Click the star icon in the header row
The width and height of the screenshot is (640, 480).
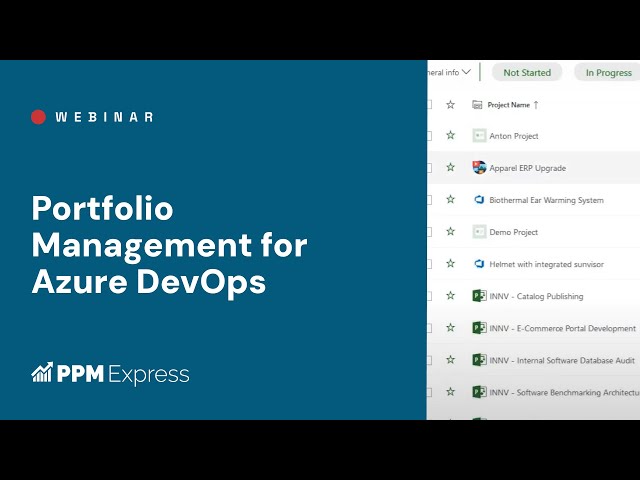coord(450,105)
